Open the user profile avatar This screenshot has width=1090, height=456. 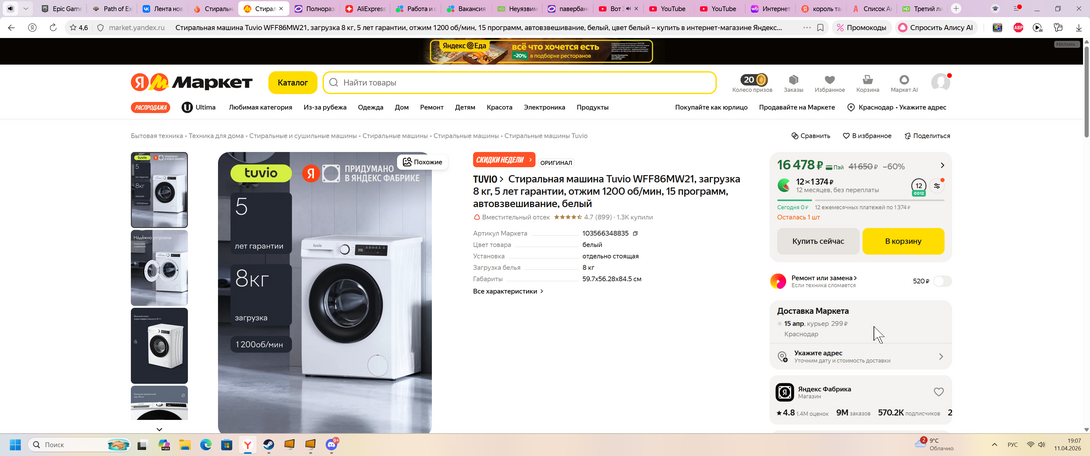941,82
